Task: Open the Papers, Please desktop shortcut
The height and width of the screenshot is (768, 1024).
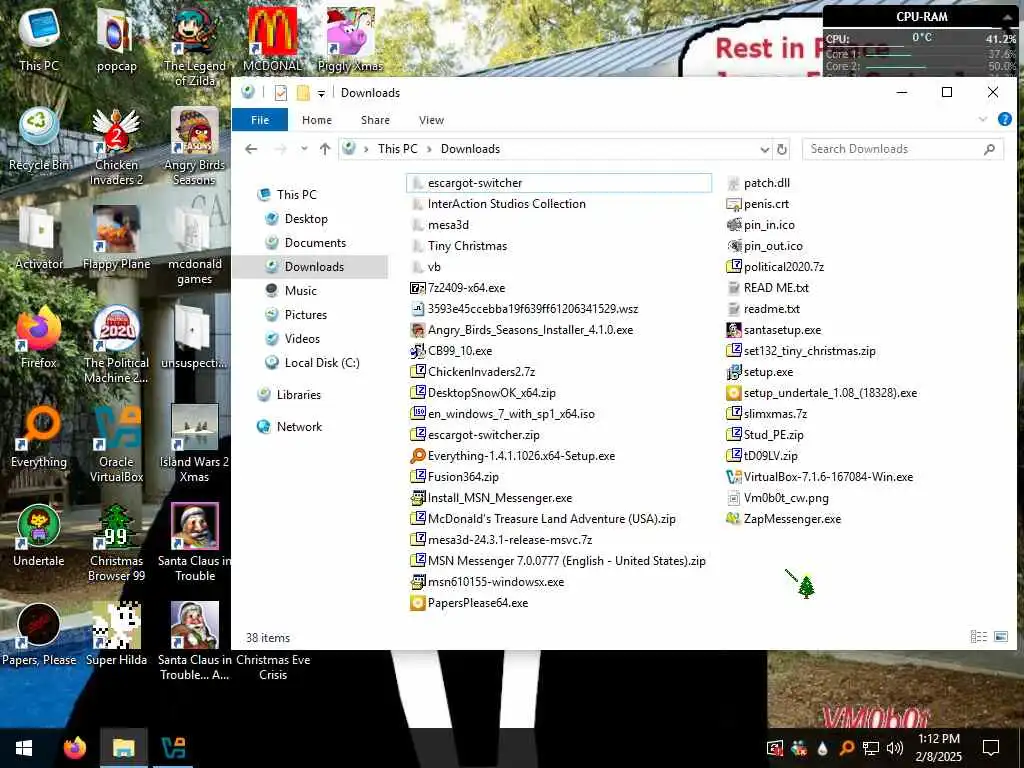Action: point(39,635)
